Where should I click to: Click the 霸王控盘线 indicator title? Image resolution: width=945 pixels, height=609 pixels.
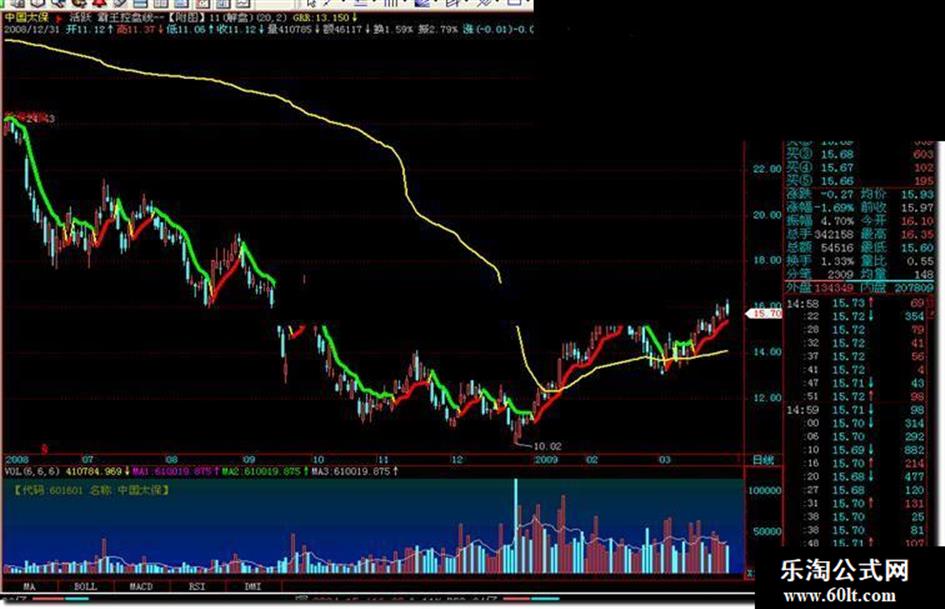(x=124, y=17)
